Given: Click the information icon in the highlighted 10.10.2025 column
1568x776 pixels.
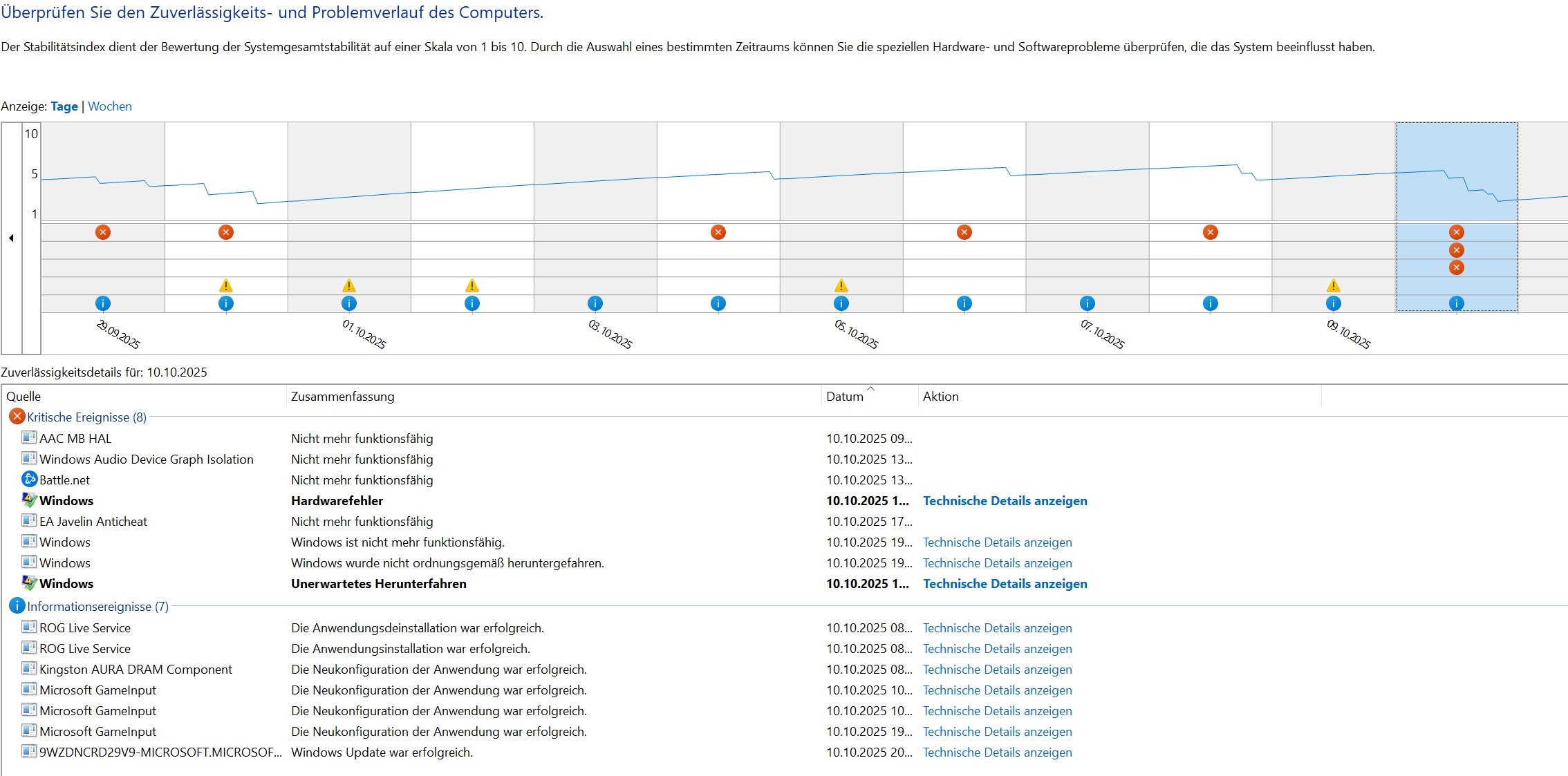Looking at the screenshot, I should pyautogui.click(x=1457, y=303).
